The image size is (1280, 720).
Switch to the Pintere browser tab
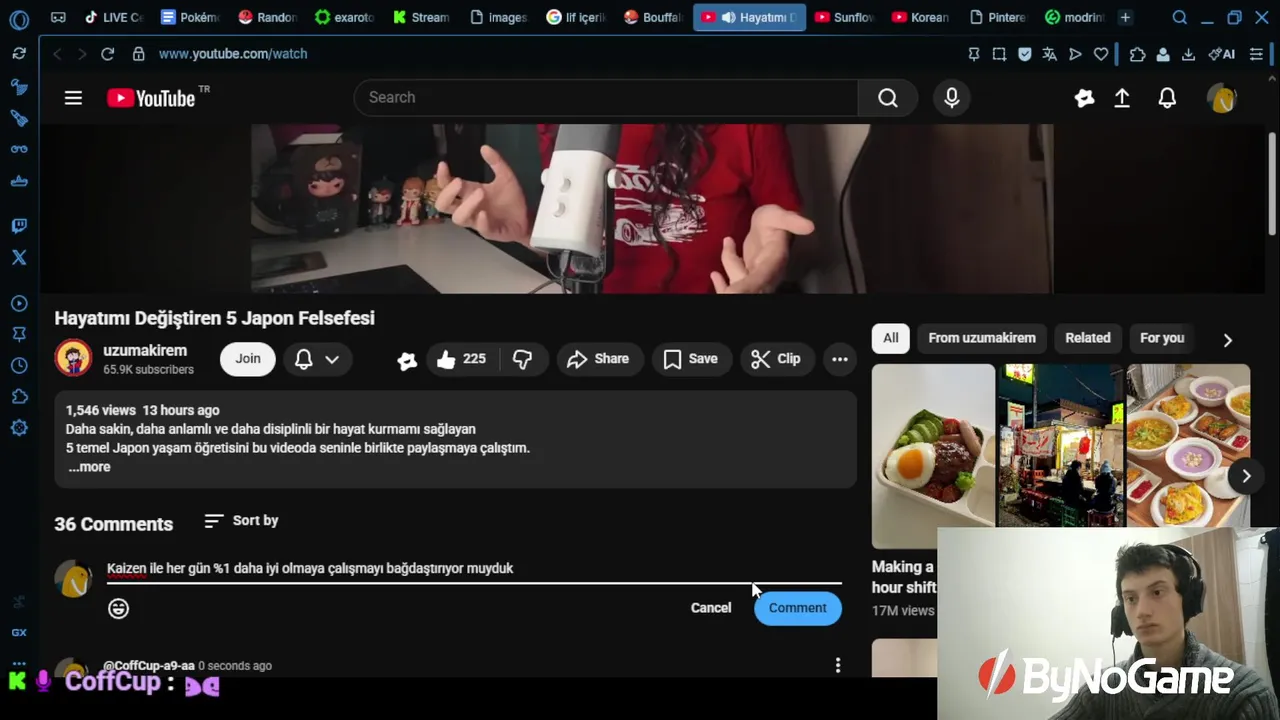pos(998,17)
